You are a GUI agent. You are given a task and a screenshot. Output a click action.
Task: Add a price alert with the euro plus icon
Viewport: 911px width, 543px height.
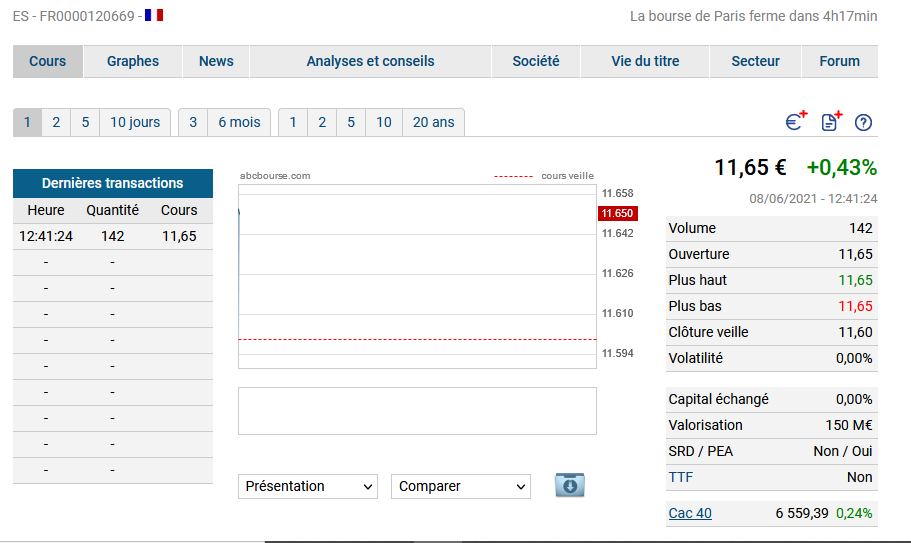pyautogui.click(x=796, y=121)
